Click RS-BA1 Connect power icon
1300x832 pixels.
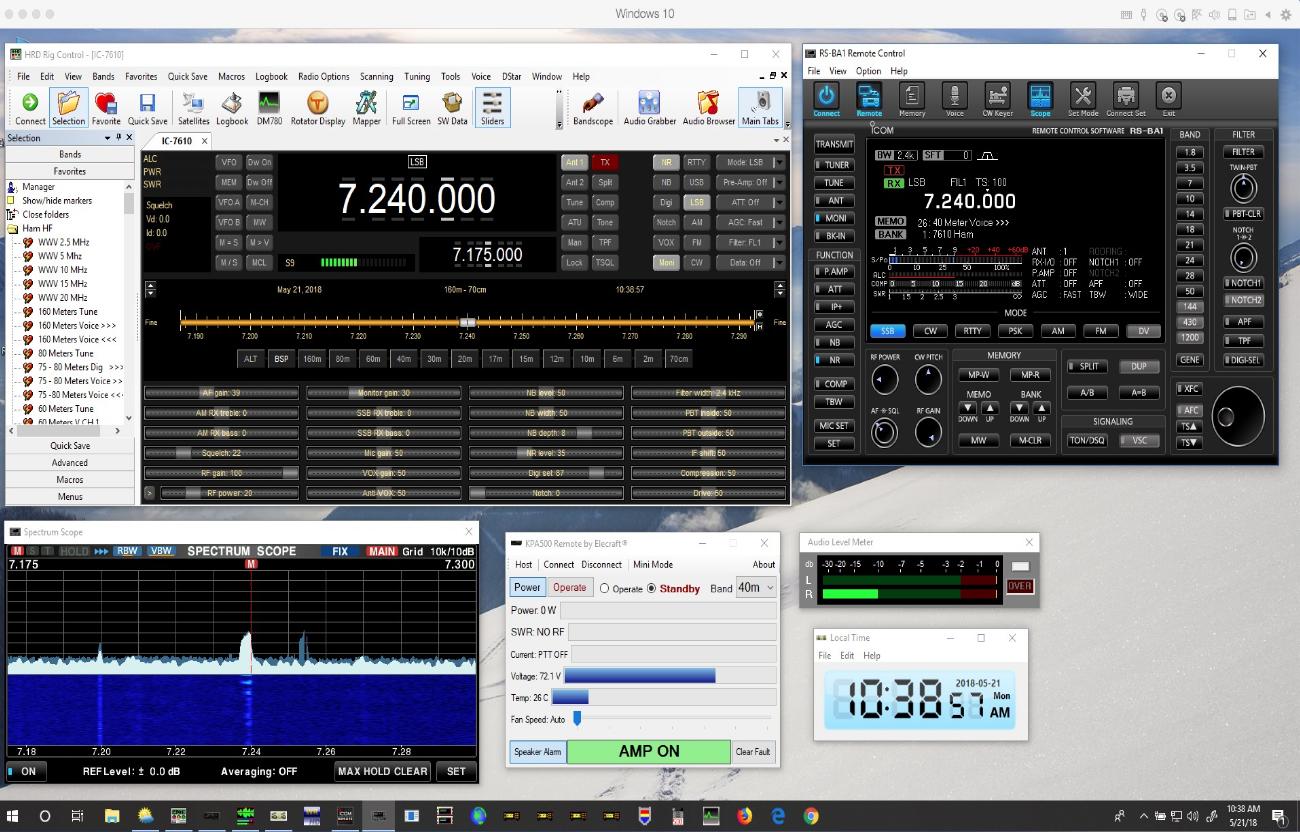[x=826, y=100]
